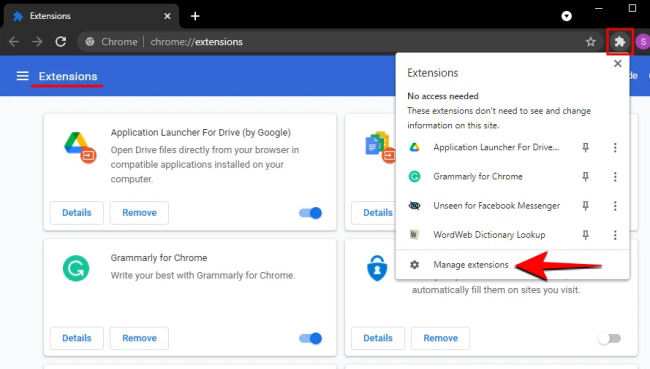
Task: Click Details for Grammarly for Chrome
Action: click(77, 338)
